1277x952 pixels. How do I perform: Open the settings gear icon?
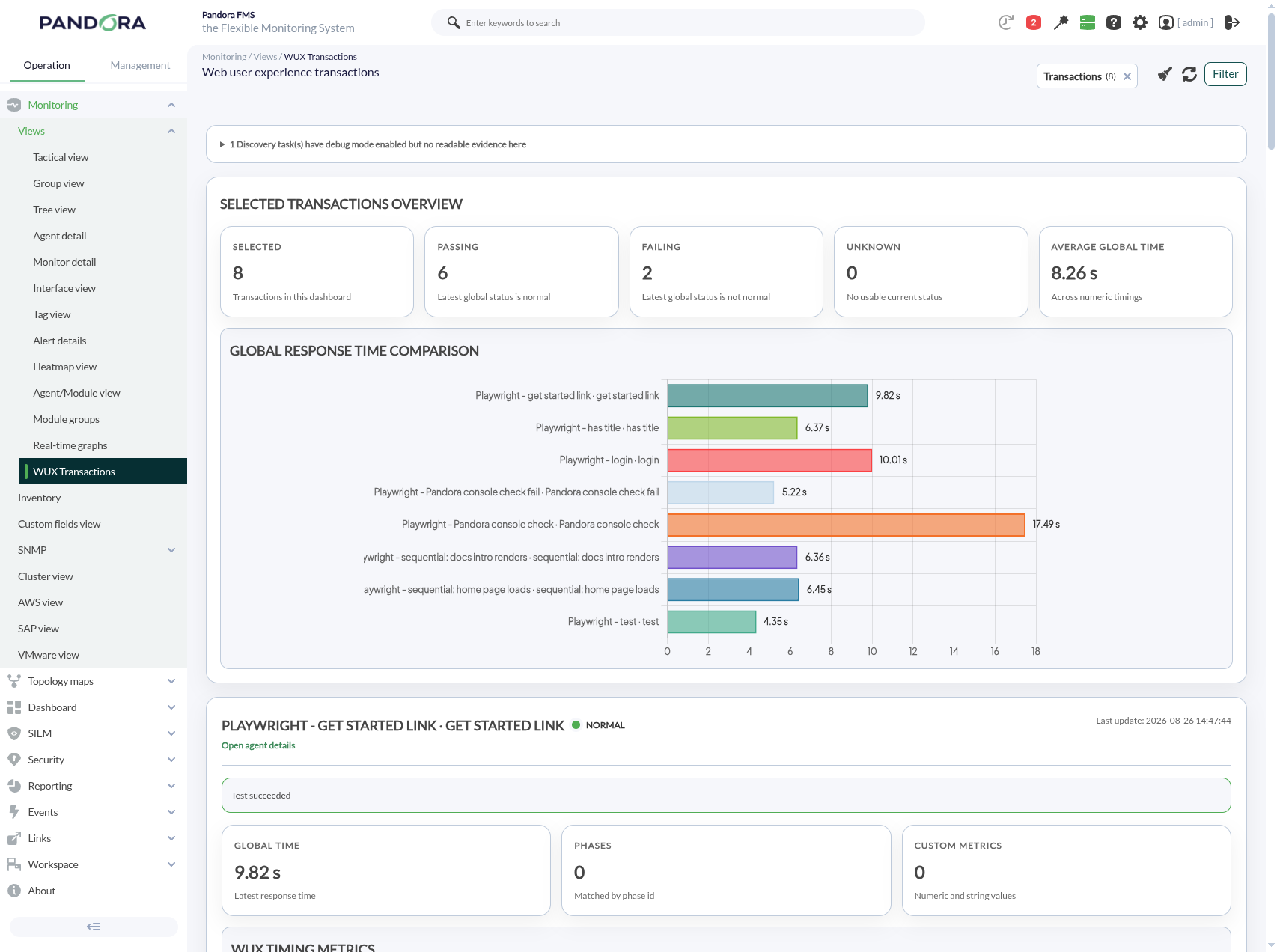[1140, 22]
